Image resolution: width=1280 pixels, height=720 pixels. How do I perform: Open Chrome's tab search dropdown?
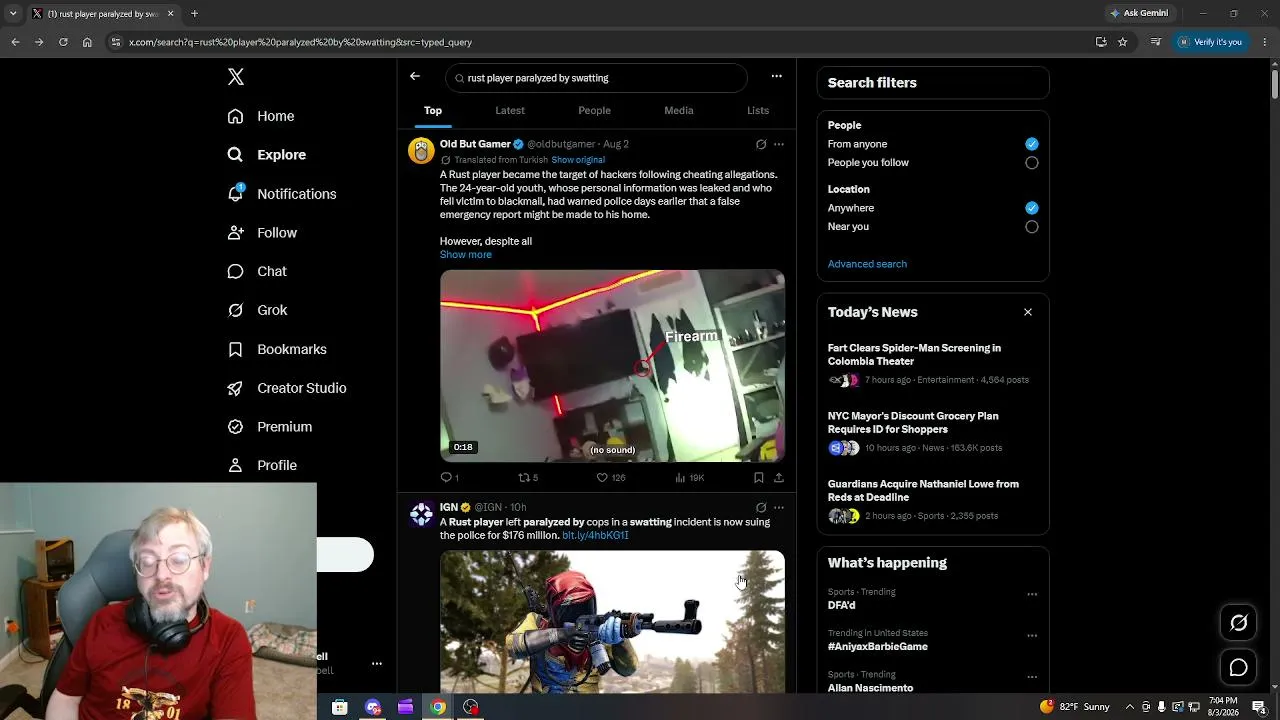[13, 13]
